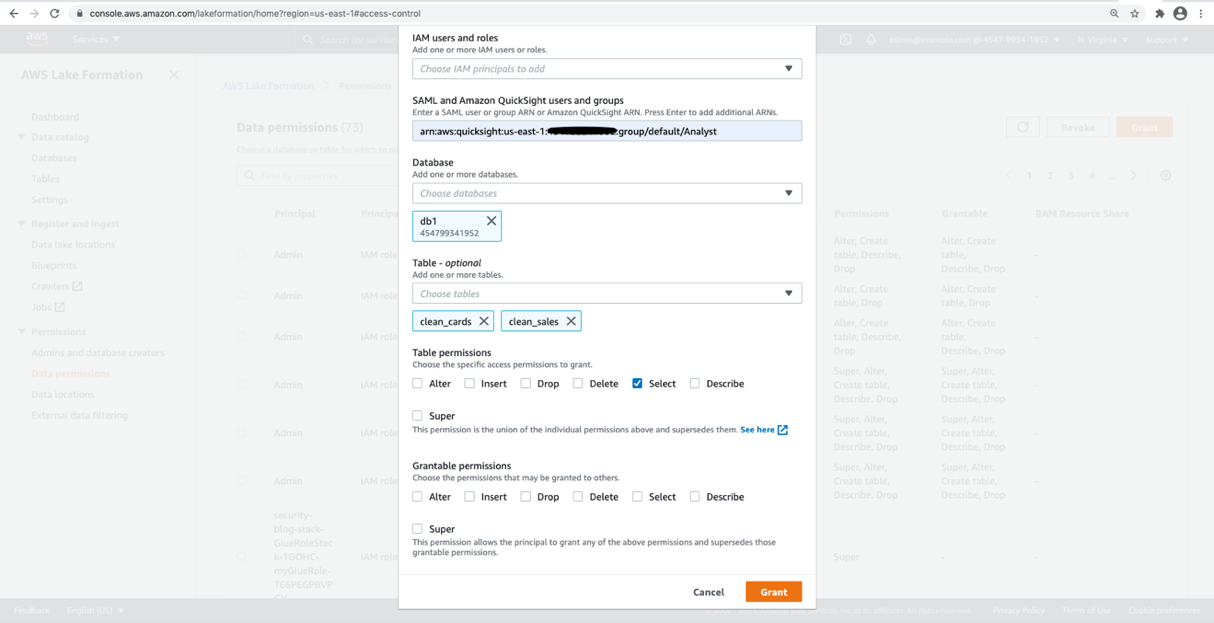Go to page 2 of permissions
Viewport: 1214px width, 623px height.
click(x=1050, y=176)
